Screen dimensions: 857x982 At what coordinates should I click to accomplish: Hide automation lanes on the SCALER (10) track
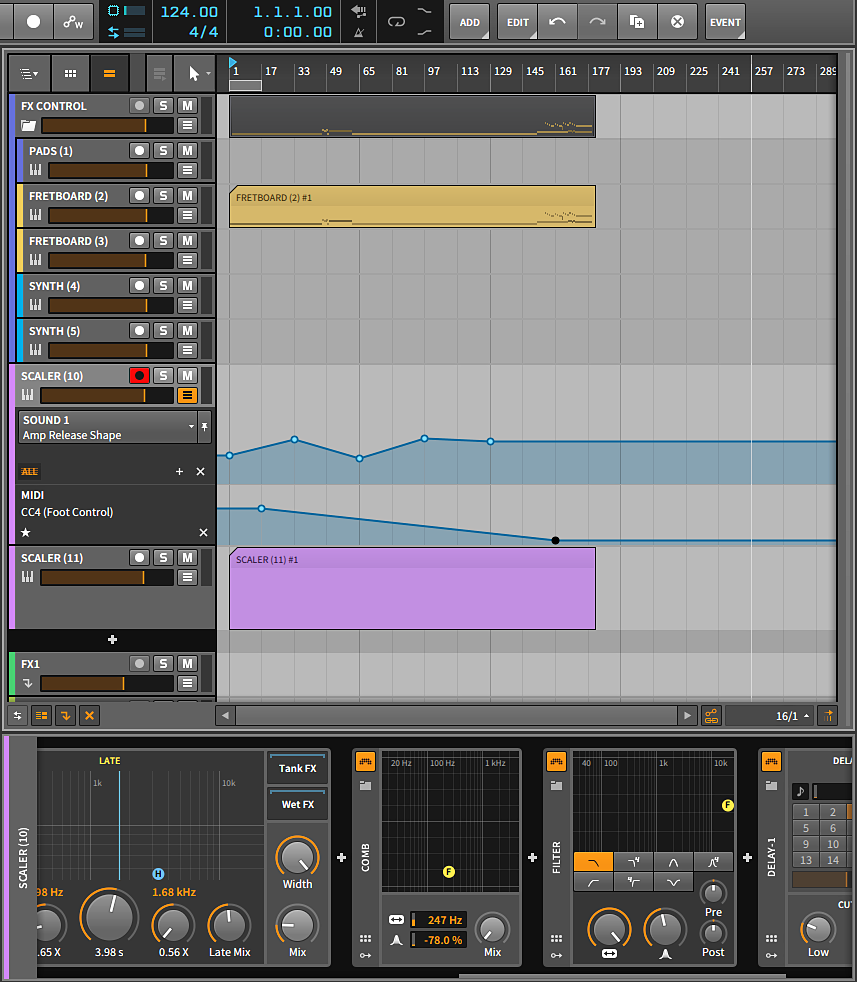[187, 395]
